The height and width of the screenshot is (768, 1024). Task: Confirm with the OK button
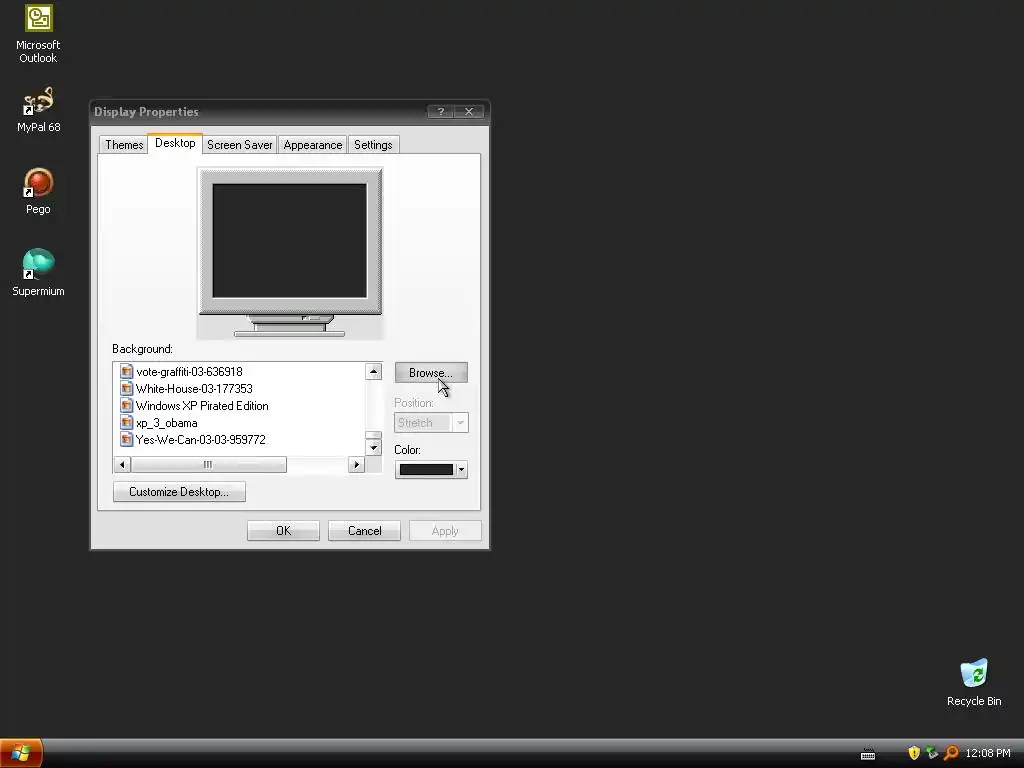coord(283,531)
